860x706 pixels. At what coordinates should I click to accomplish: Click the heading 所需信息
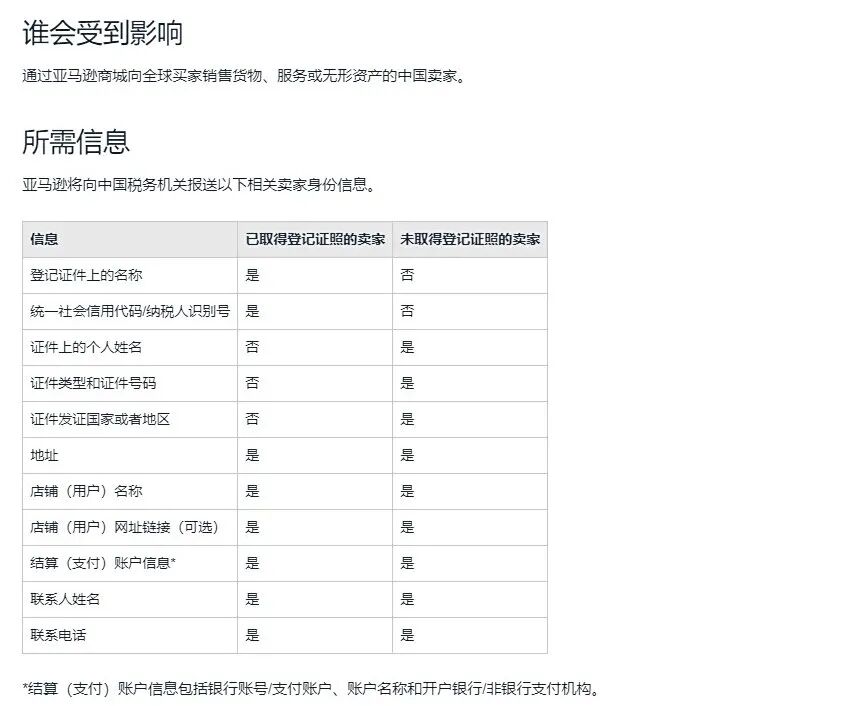click(76, 142)
